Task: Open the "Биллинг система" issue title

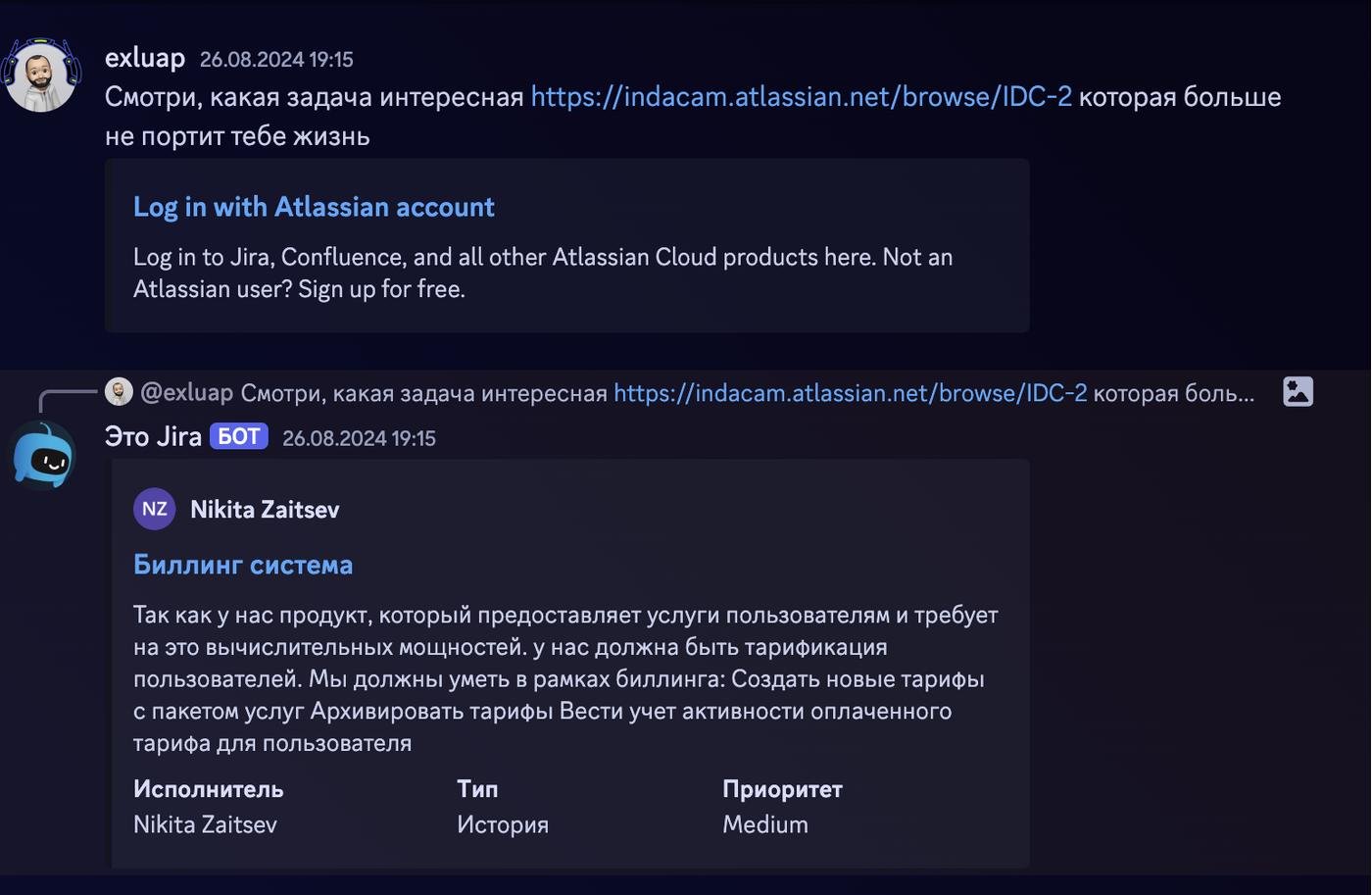Action: click(243, 565)
